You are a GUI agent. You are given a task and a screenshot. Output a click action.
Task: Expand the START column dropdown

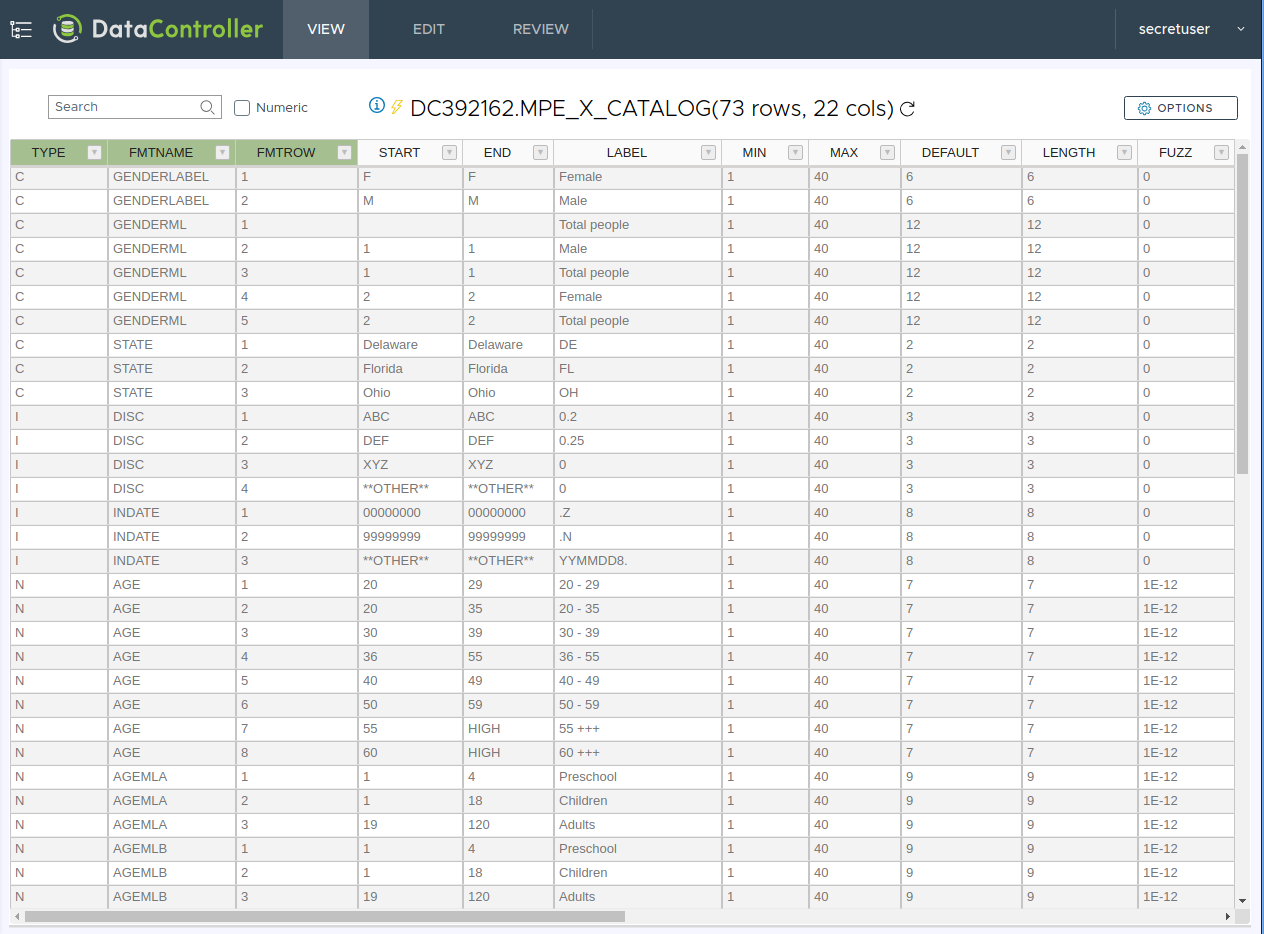coord(449,153)
